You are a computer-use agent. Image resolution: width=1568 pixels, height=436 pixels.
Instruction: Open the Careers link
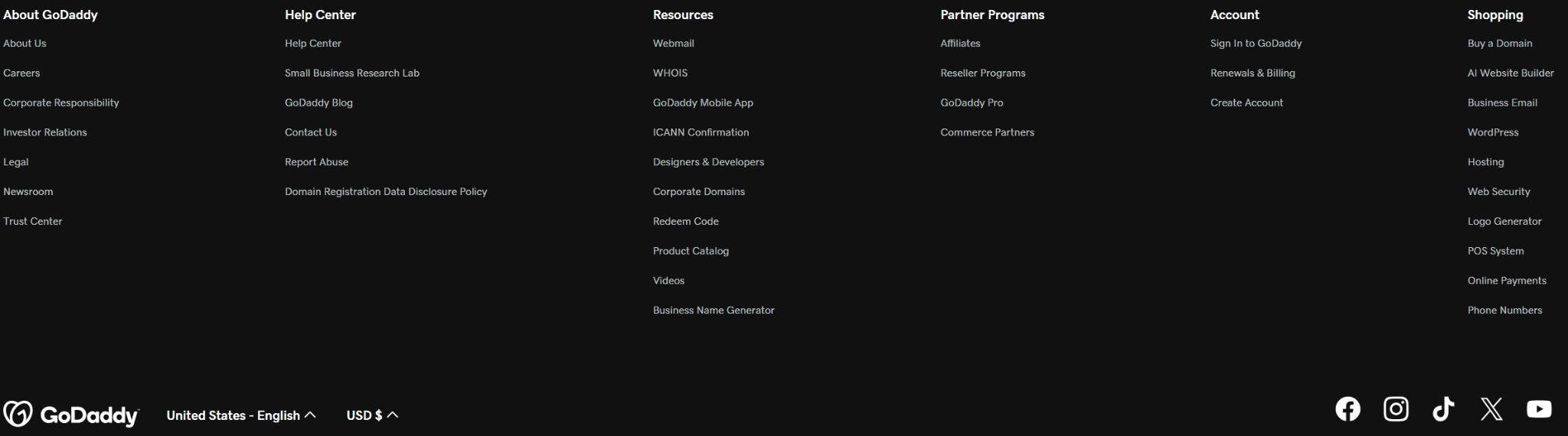pyautogui.click(x=21, y=73)
